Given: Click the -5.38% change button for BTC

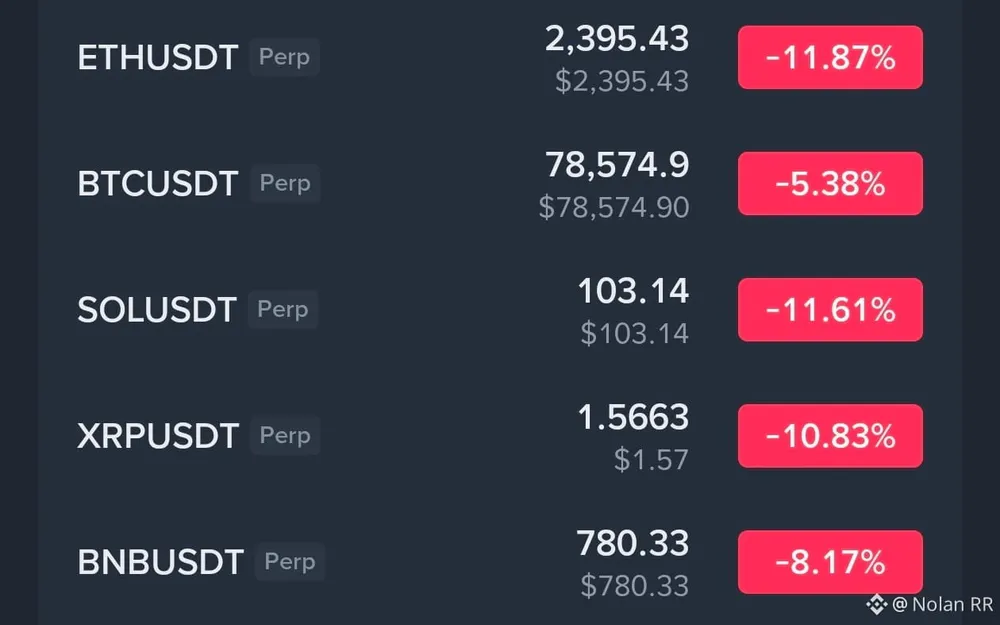Looking at the screenshot, I should point(830,184).
